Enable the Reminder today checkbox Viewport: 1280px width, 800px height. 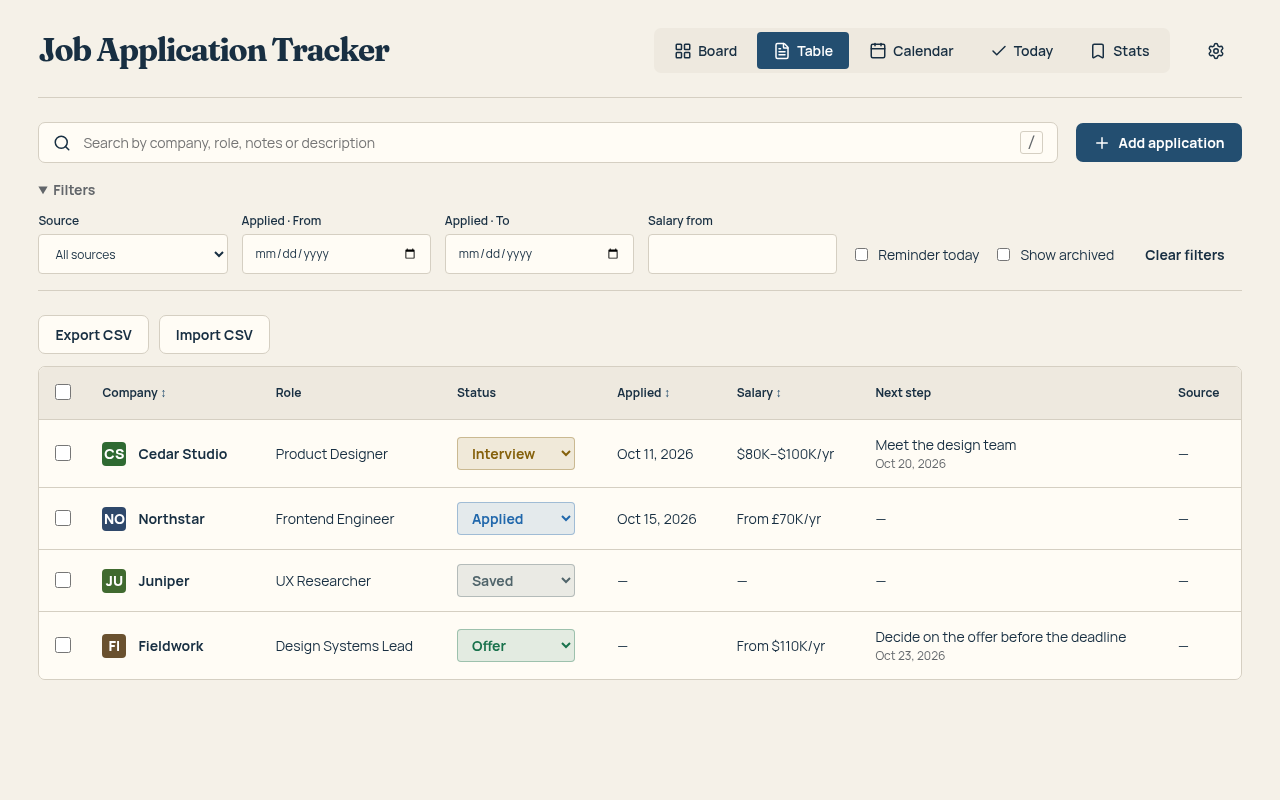tap(861, 255)
